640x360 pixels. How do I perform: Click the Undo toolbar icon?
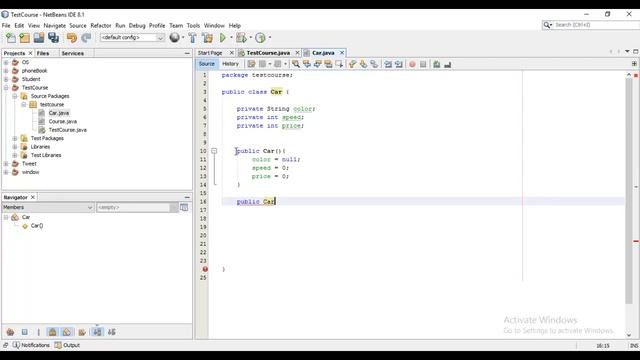[x=72, y=38]
